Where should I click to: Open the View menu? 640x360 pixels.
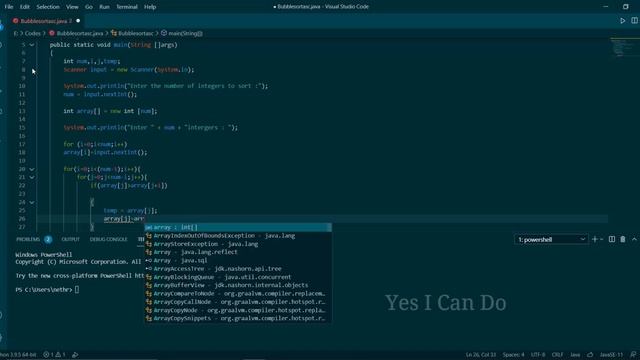(72, 7)
